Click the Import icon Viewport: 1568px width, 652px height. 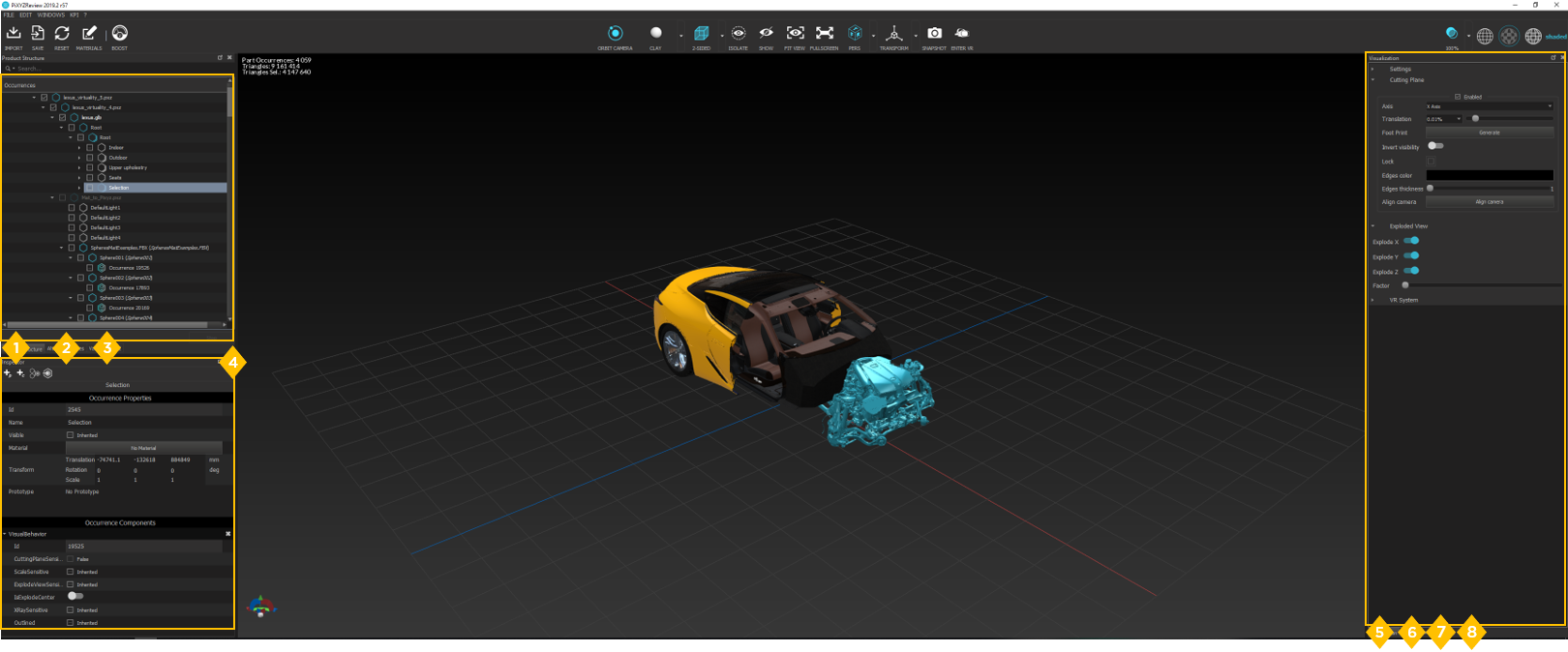coord(14,33)
